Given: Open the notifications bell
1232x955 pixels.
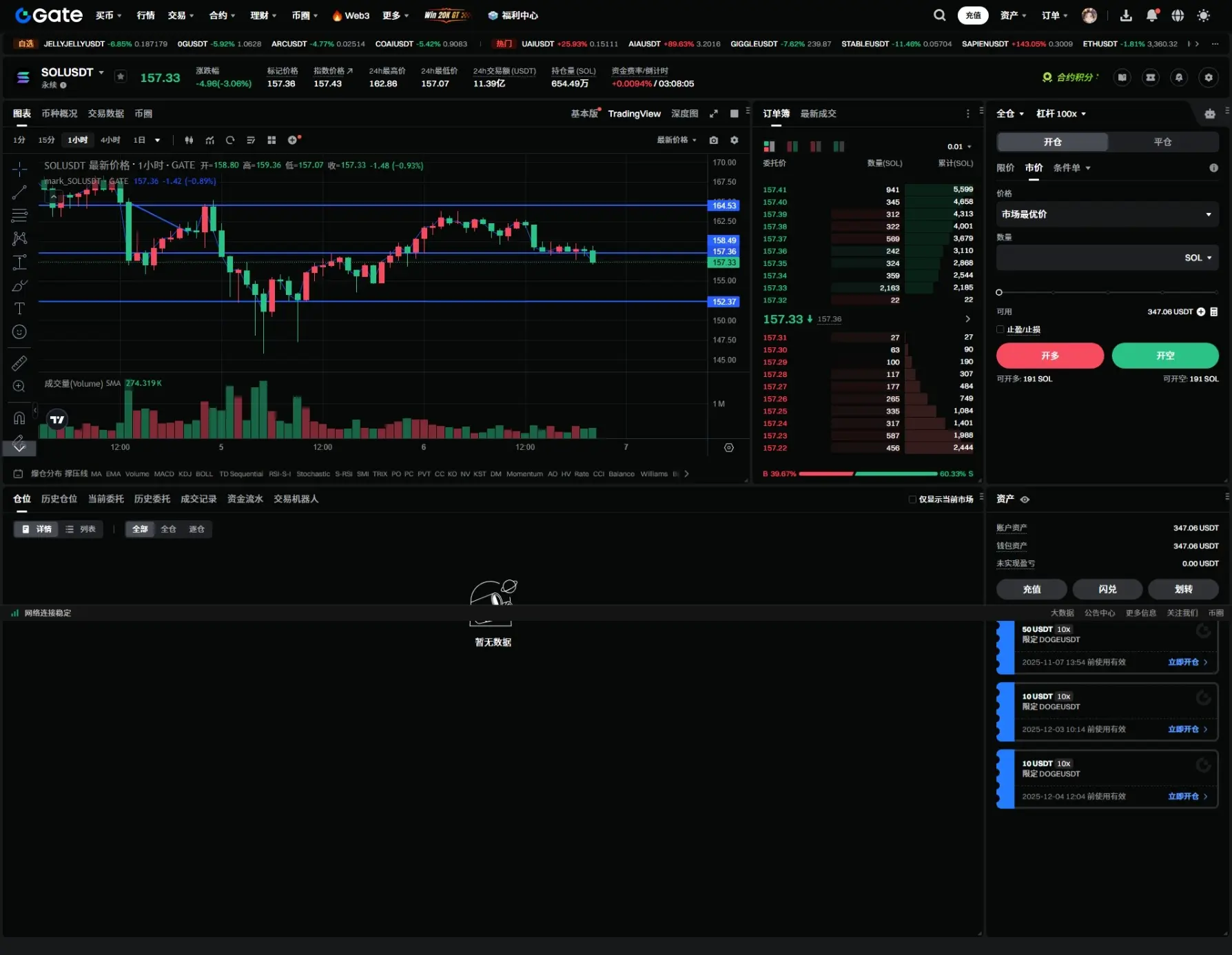Looking at the screenshot, I should (1151, 15).
